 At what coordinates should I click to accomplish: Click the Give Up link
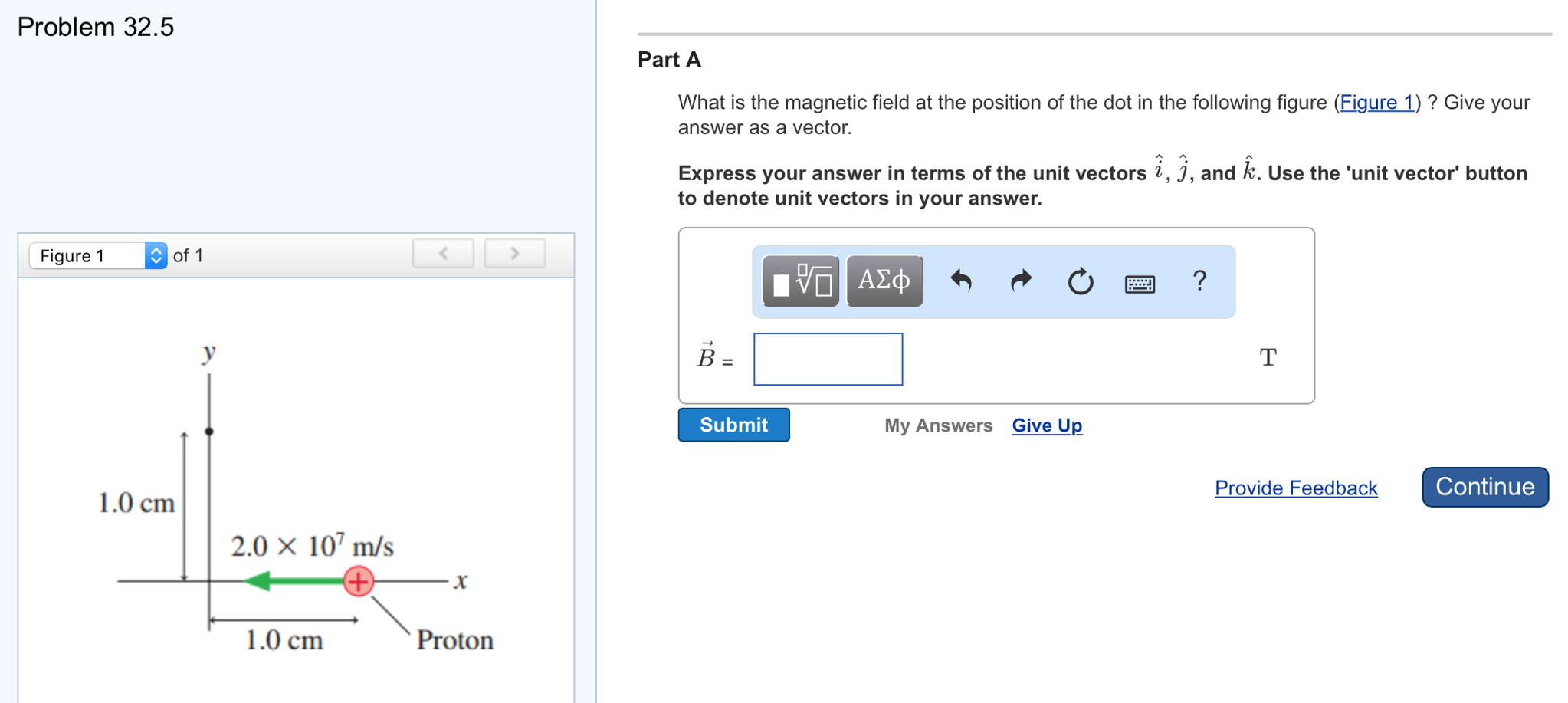(1047, 425)
